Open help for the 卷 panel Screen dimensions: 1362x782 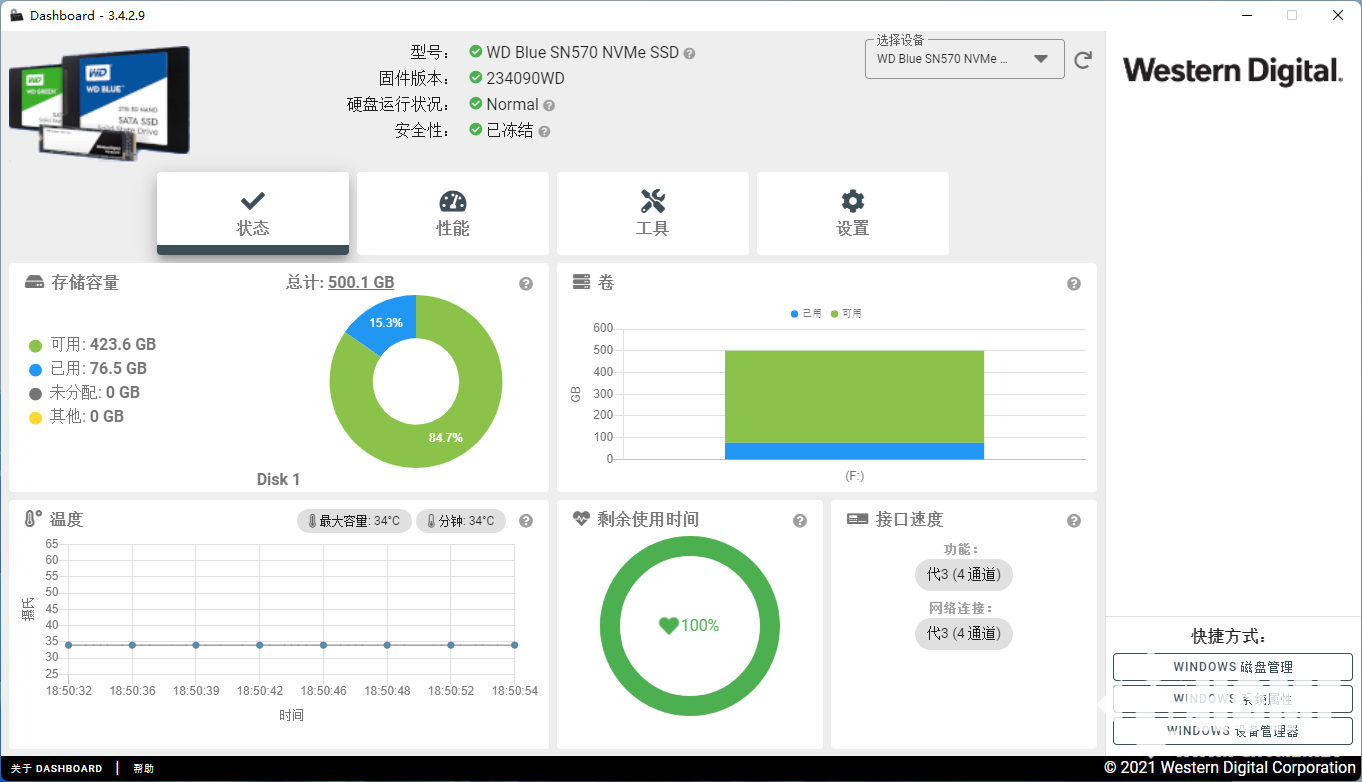pos(1074,284)
